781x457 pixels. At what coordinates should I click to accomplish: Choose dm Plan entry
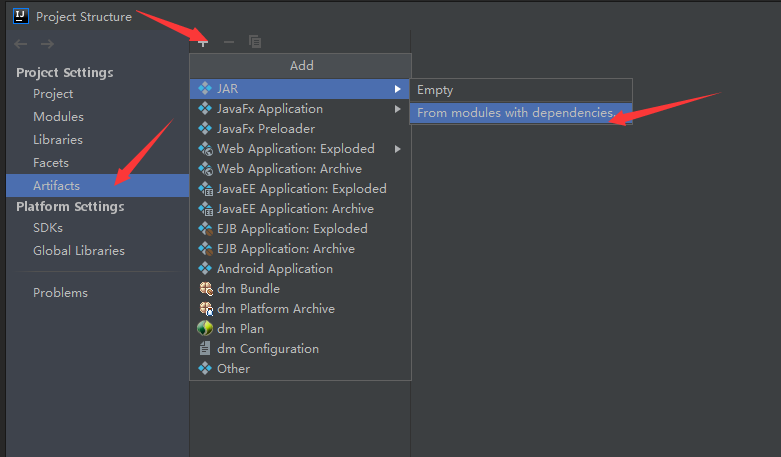point(300,329)
